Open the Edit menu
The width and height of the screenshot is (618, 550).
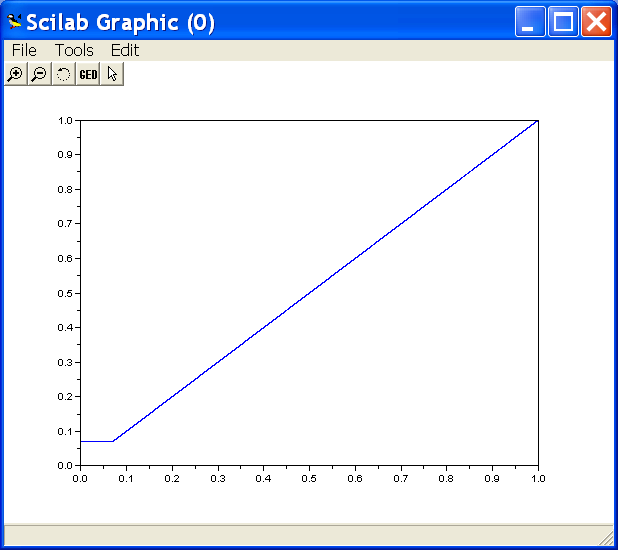click(x=125, y=50)
